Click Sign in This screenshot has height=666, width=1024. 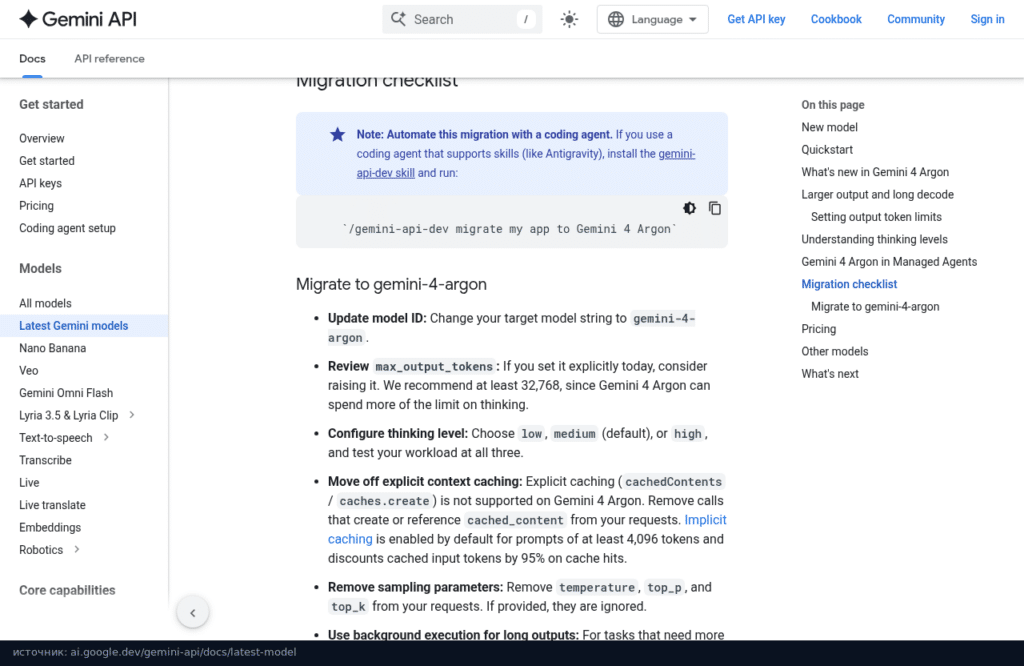[987, 19]
